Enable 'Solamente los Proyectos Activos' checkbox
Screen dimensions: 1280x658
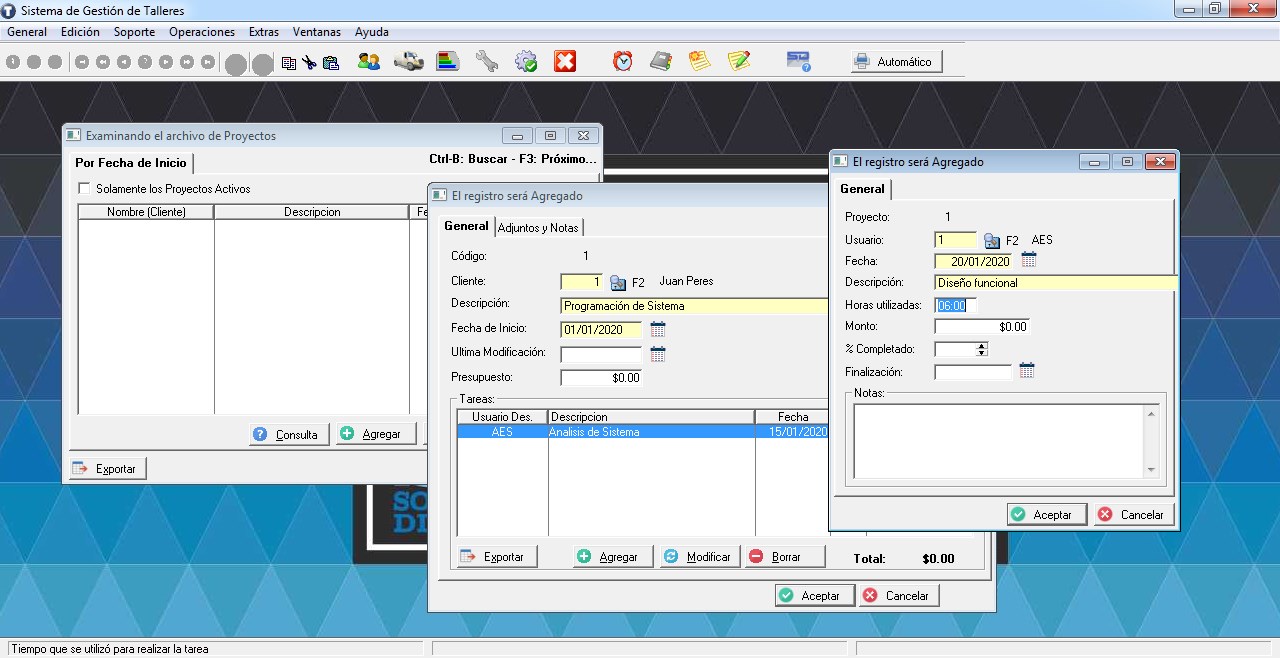tap(84, 189)
